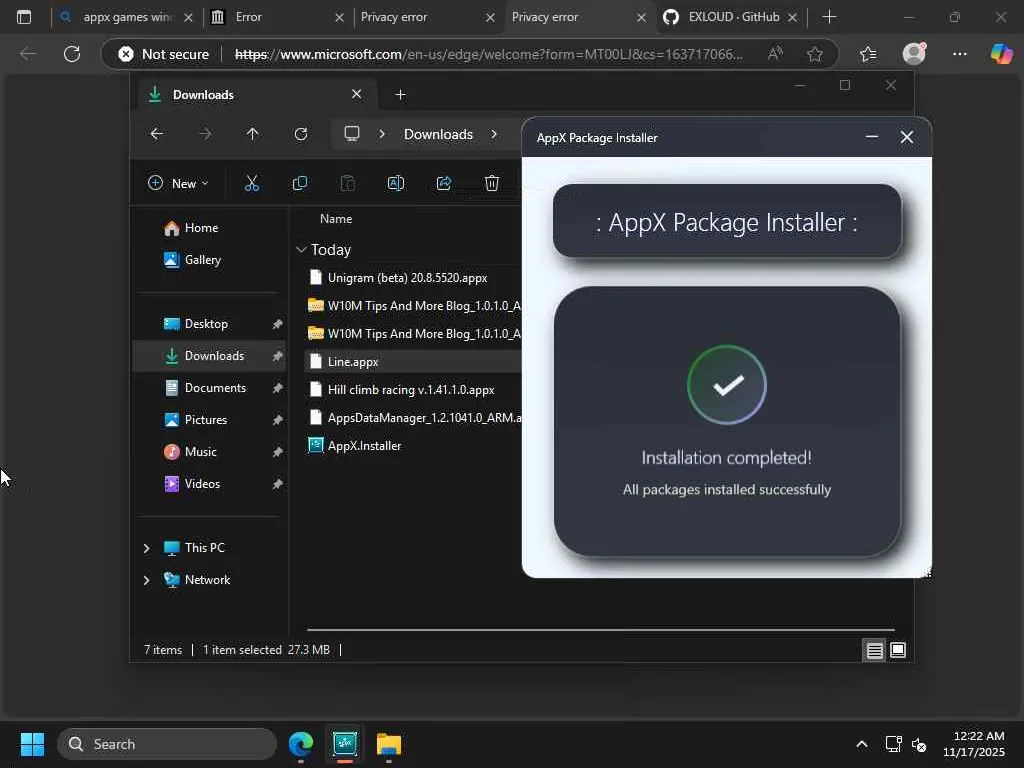Open AppX Installer from the taskbar

pos(345,744)
